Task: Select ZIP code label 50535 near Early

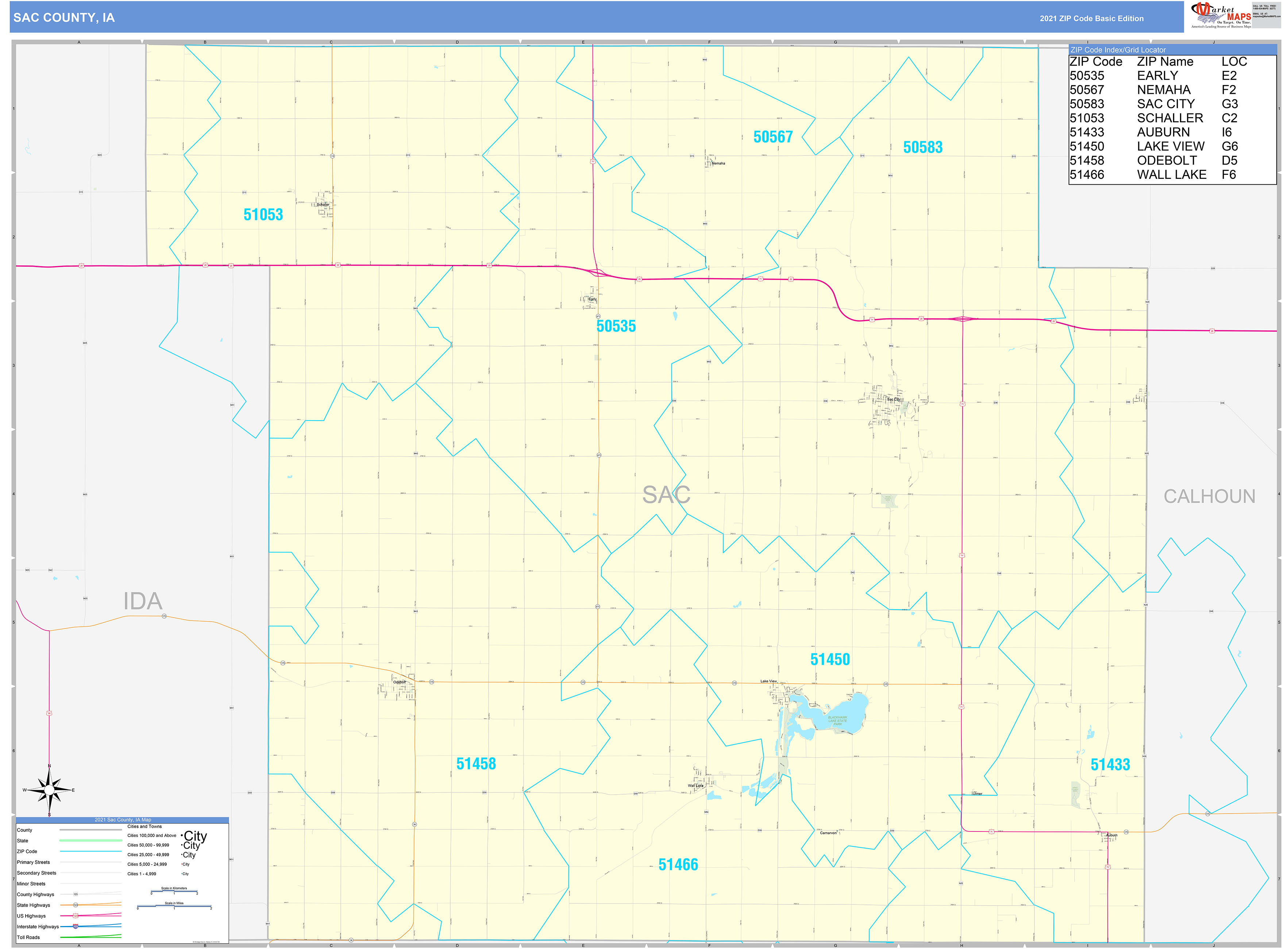Action: coord(616,326)
